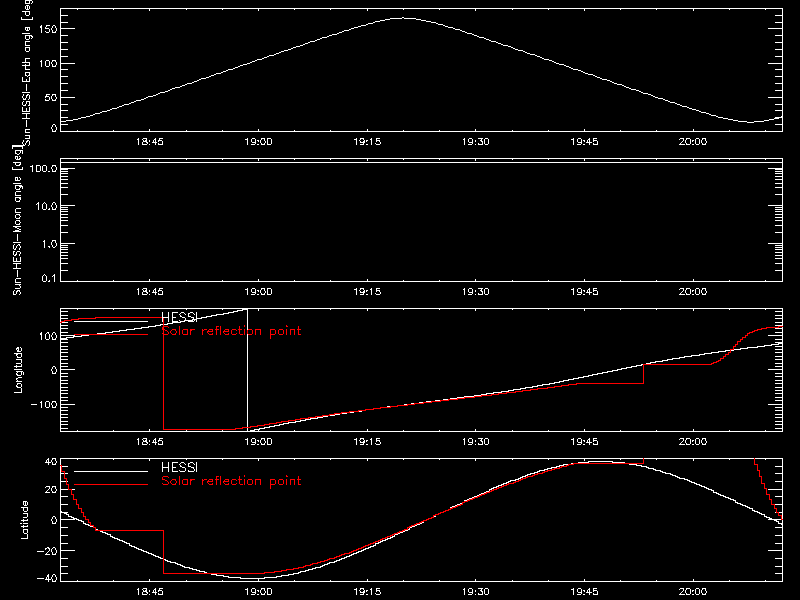Click 19:45 label below the Longitude plot
Image resolution: width=800 pixels, height=600 pixels.
(584, 442)
